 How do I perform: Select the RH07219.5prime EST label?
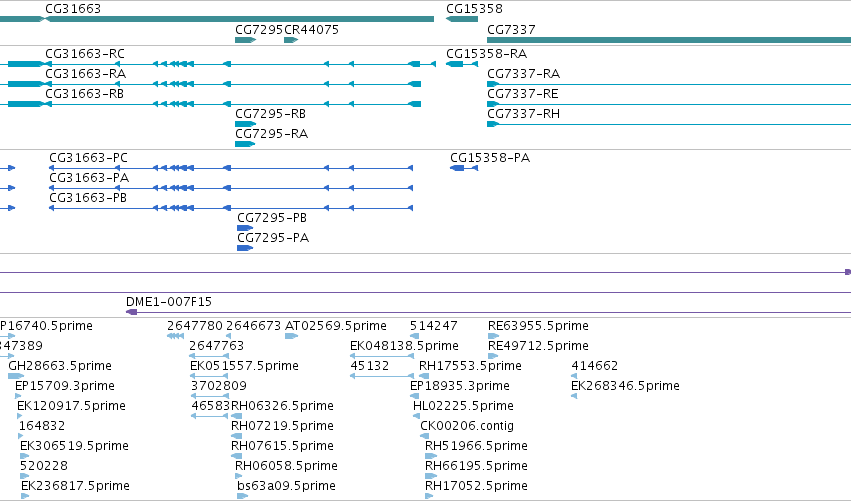click(x=282, y=427)
